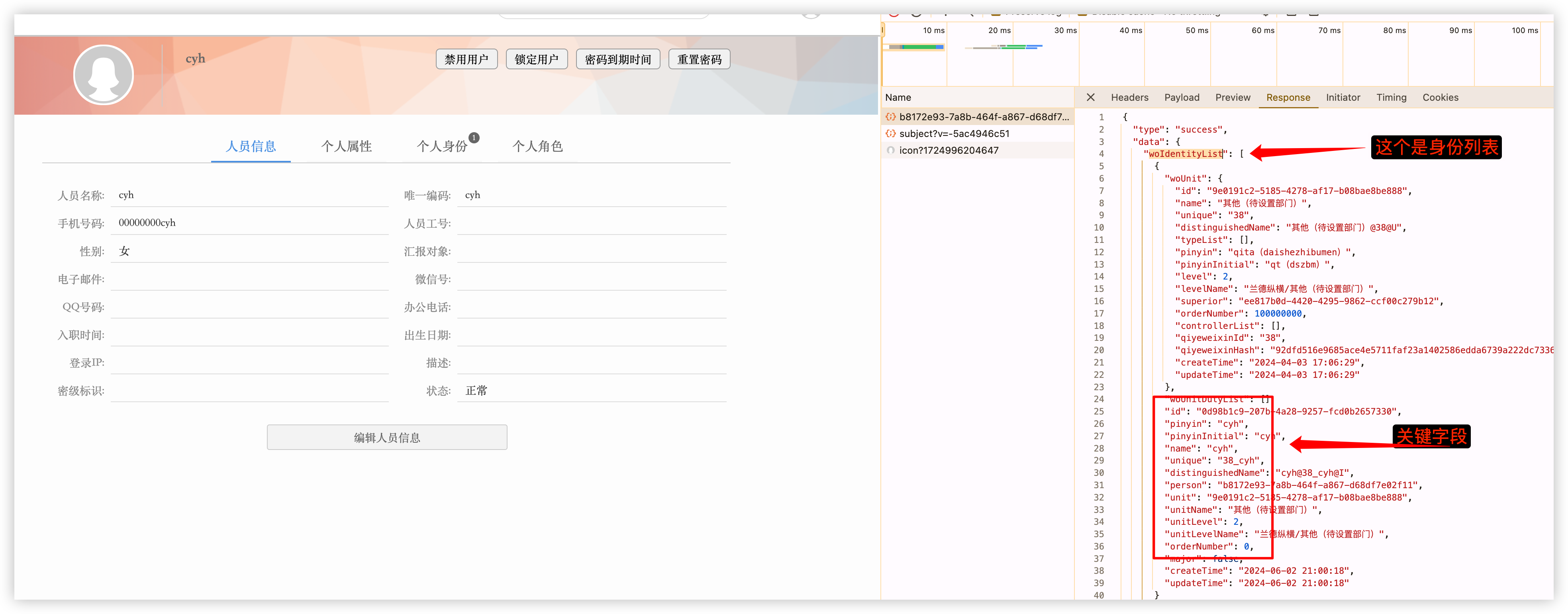Switch to the Preview tab
This screenshot has width=1568, height=614.
tap(1233, 98)
